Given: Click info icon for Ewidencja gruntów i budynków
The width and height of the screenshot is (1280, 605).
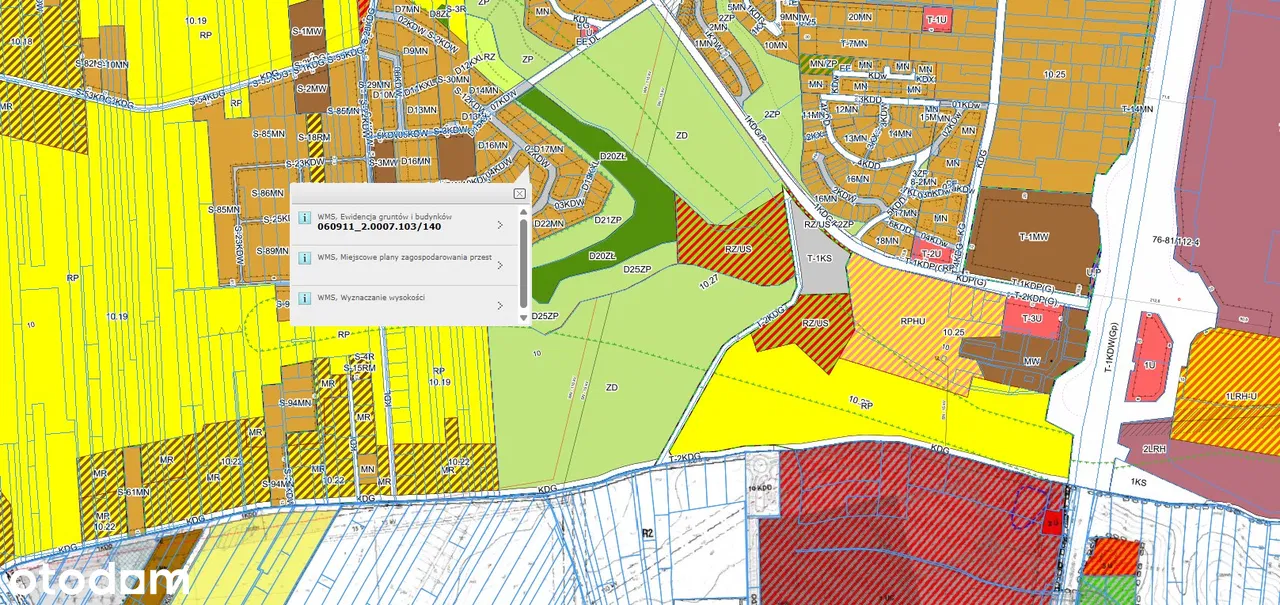Looking at the screenshot, I should [x=304, y=219].
